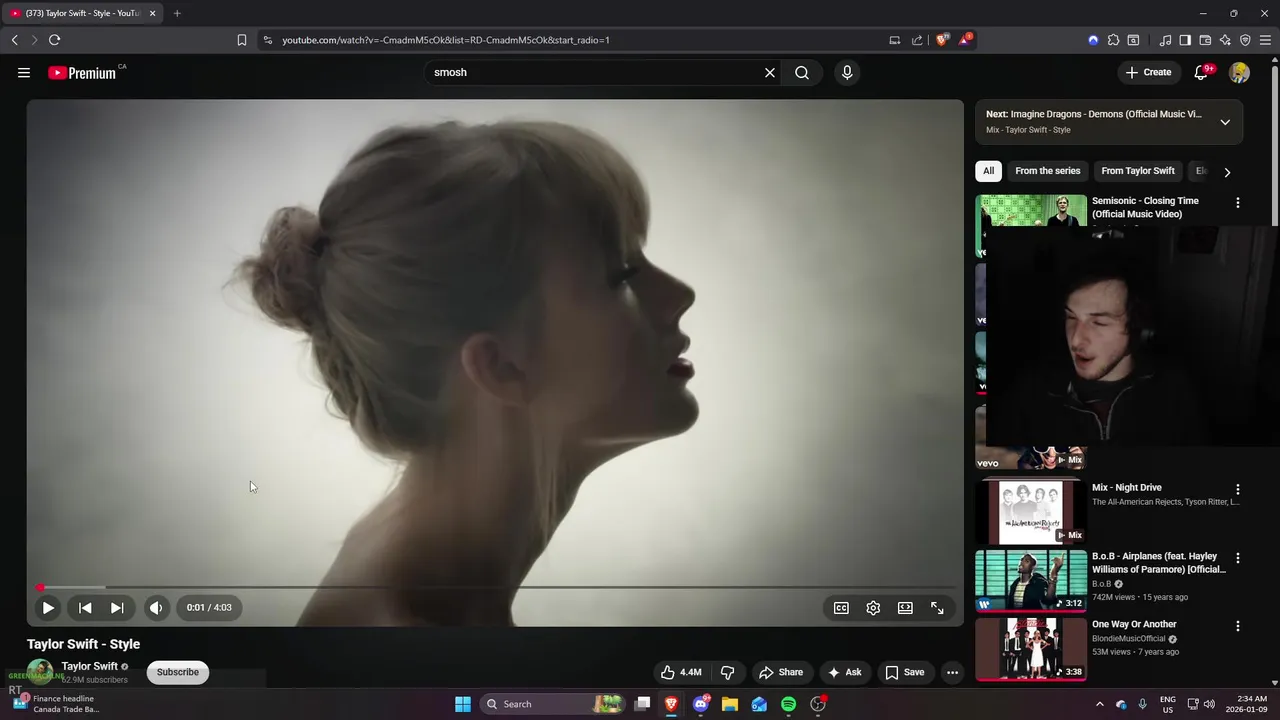Screen dimensions: 1280x720
Task: Select From Taylor Swift chip
Action: click(1138, 171)
